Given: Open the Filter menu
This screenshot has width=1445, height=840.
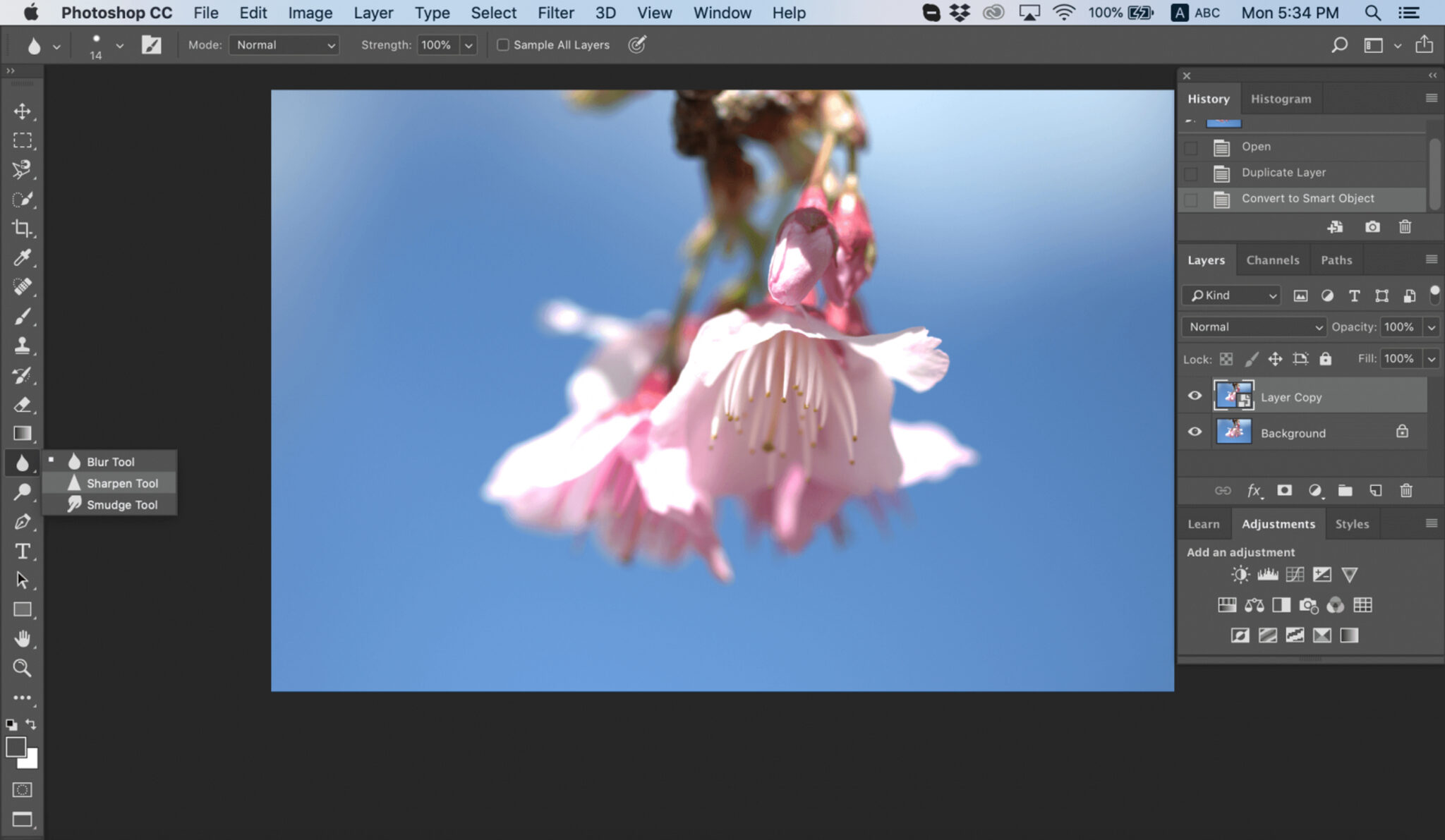Looking at the screenshot, I should coord(556,13).
